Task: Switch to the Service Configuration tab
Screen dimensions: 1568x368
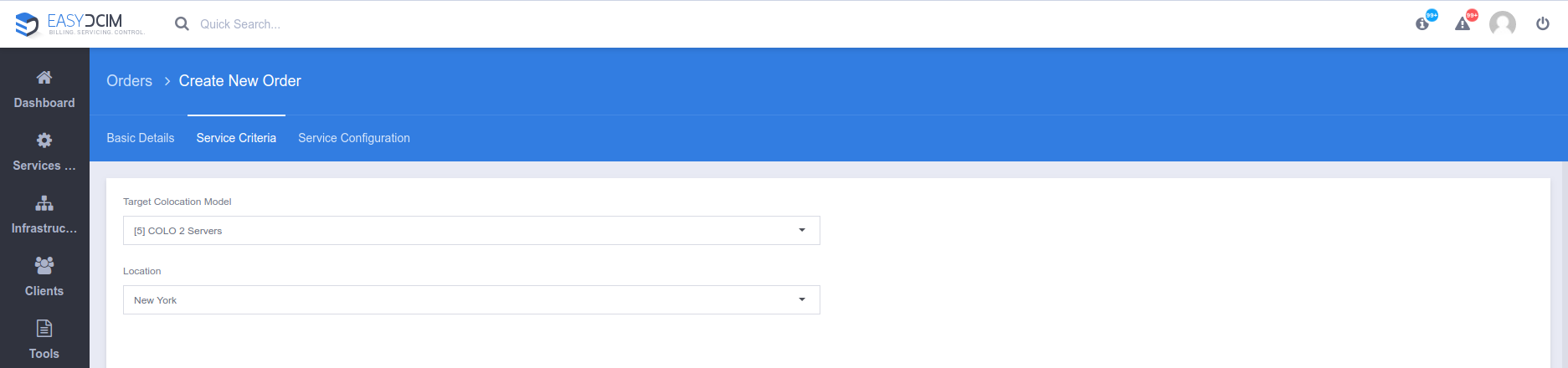Action: [x=354, y=138]
